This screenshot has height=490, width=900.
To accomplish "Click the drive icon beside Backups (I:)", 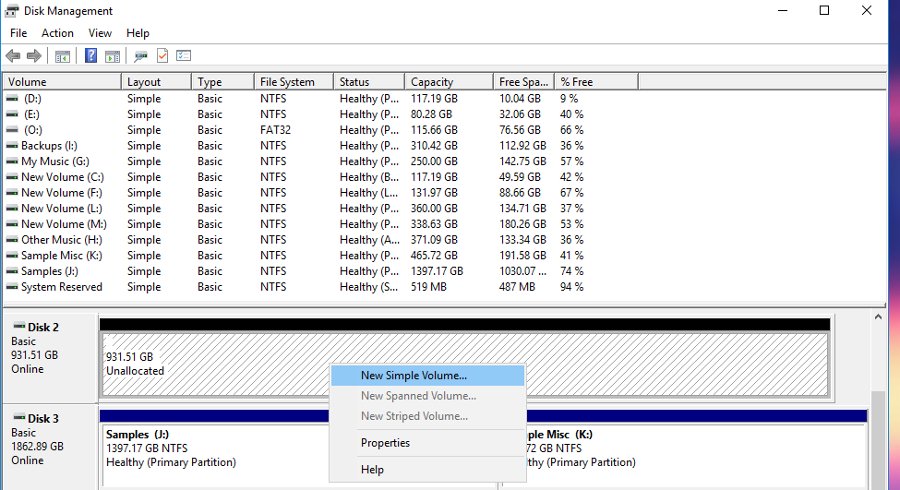I will click(12, 146).
